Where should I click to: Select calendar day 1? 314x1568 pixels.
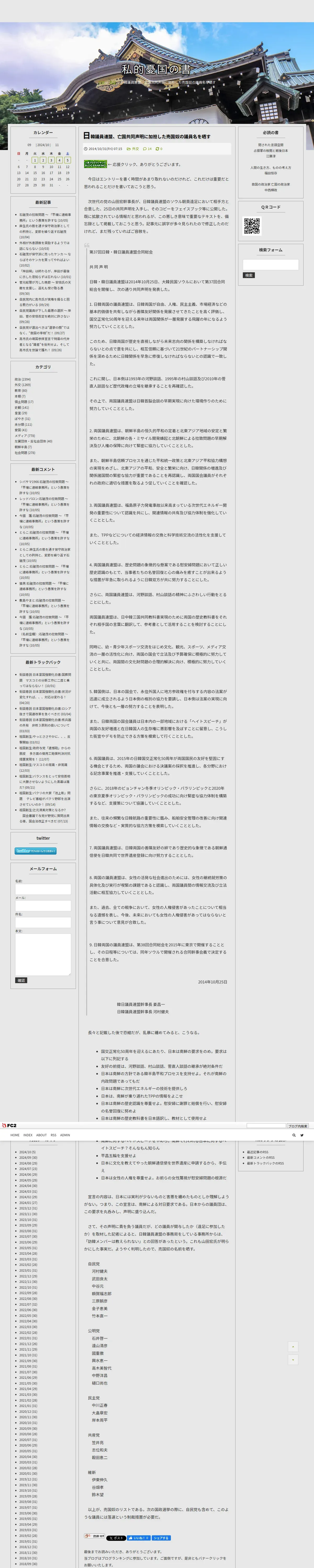[35, 160]
